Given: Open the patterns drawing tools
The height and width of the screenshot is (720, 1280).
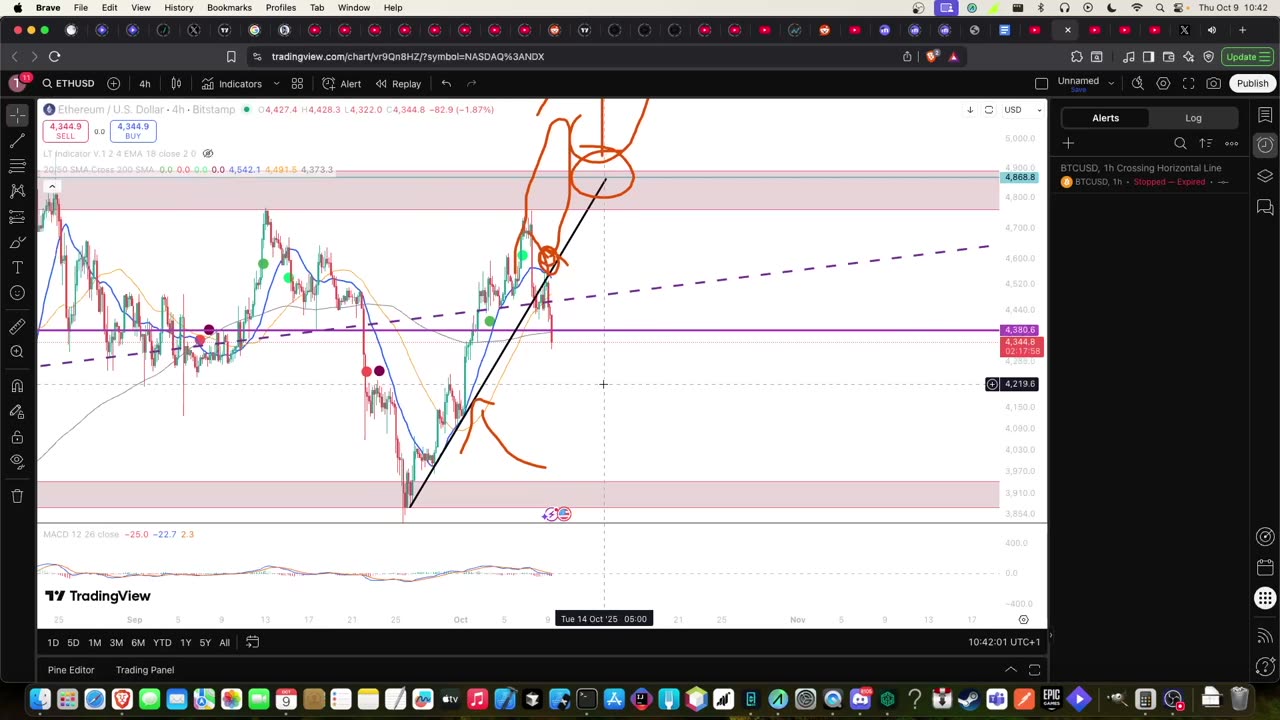Looking at the screenshot, I should click(x=17, y=191).
